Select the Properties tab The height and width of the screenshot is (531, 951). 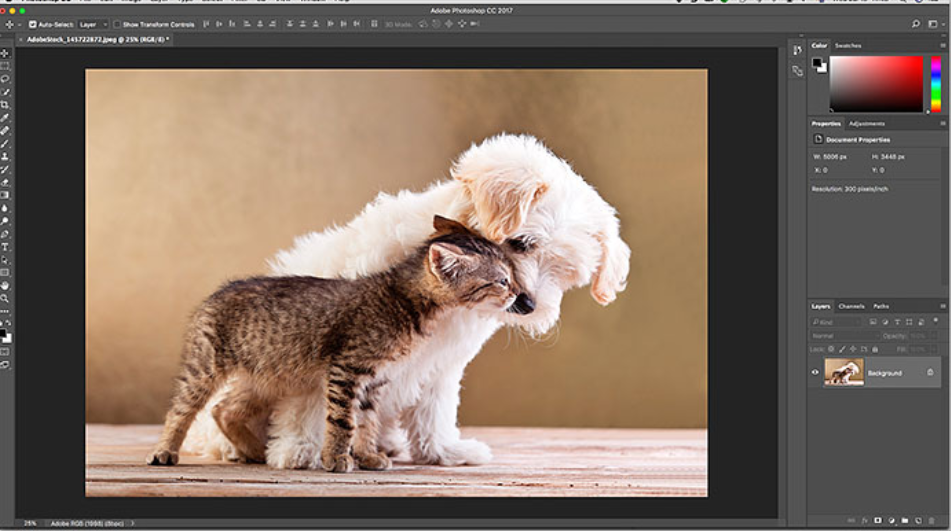click(826, 124)
